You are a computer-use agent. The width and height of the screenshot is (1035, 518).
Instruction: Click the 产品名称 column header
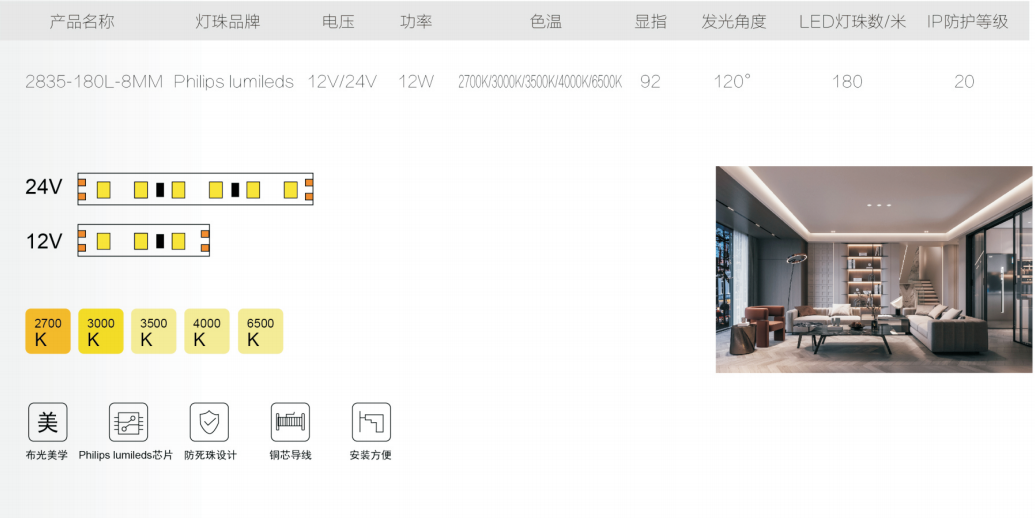coord(82,22)
